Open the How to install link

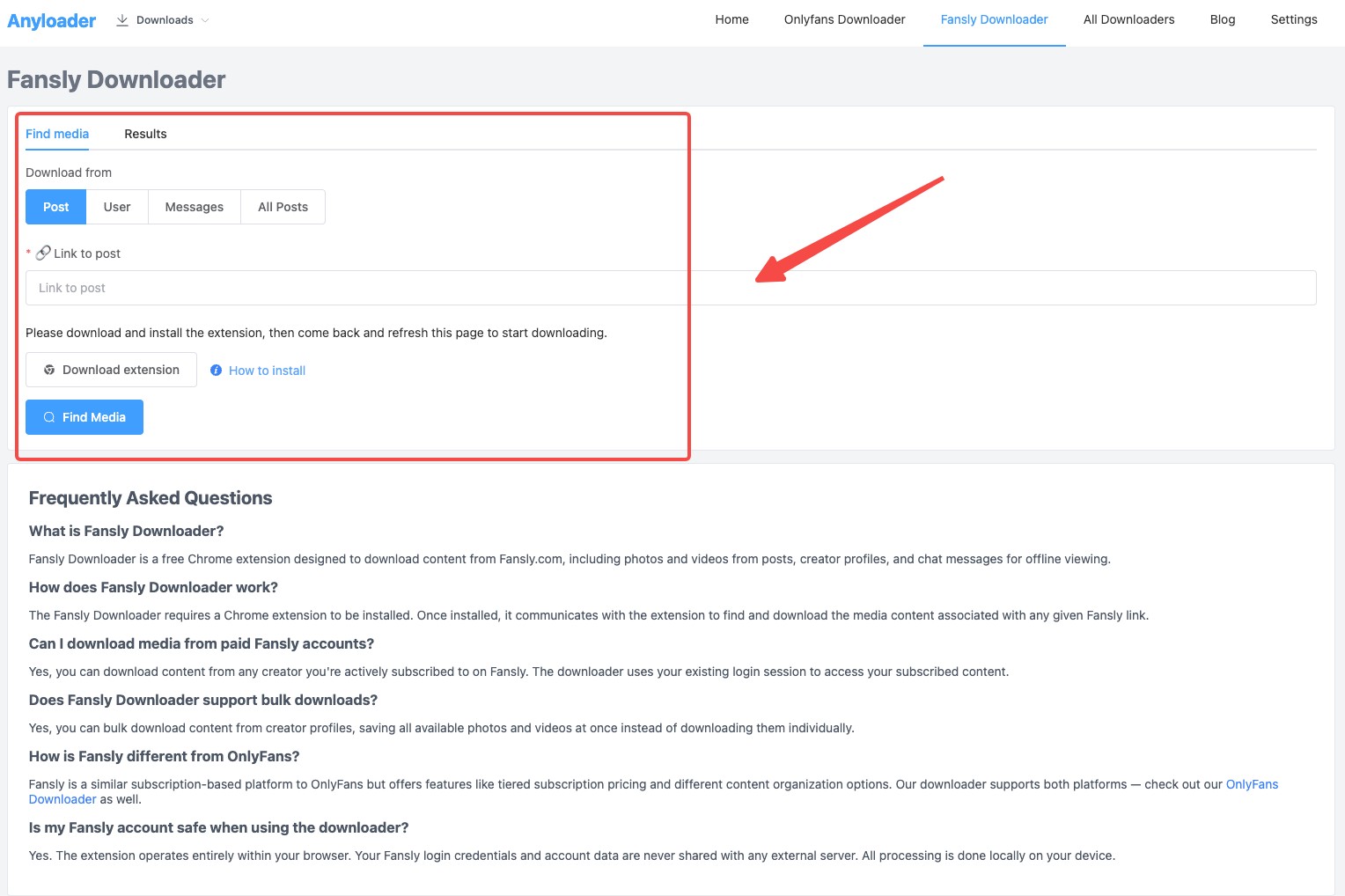pyautogui.click(x=267, y=371)
